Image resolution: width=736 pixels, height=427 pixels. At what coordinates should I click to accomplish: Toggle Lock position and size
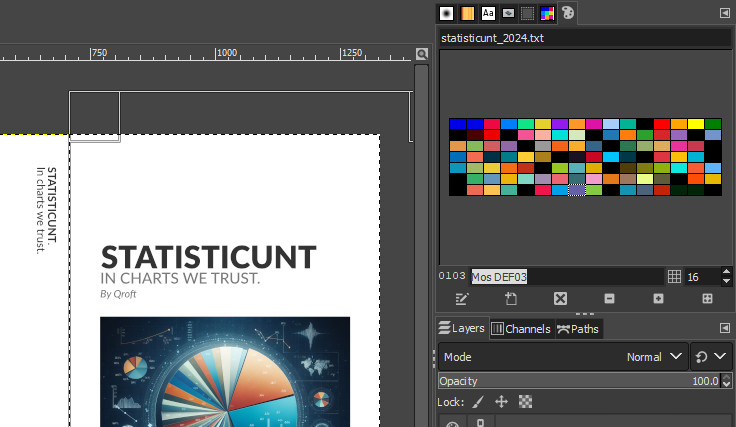pos(501,402)
